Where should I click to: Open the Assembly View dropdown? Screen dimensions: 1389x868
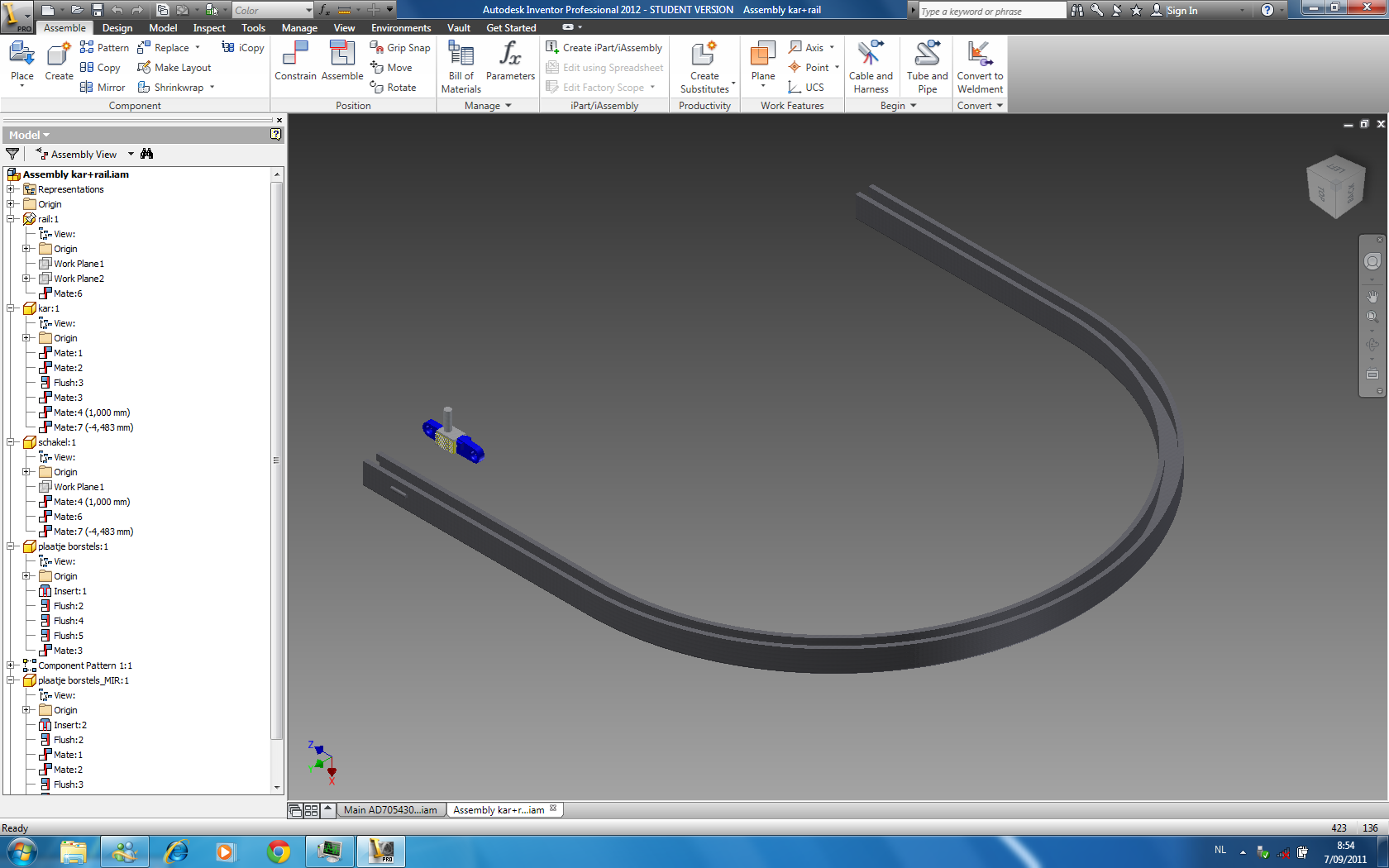131,154
